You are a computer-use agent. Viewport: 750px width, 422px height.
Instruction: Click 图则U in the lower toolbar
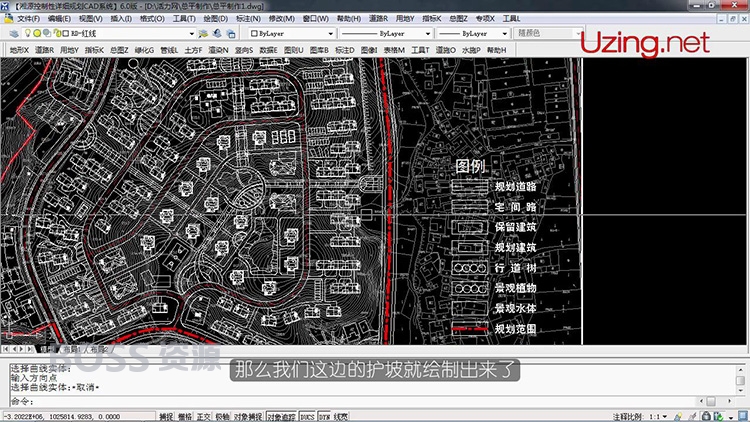point(294,50)
